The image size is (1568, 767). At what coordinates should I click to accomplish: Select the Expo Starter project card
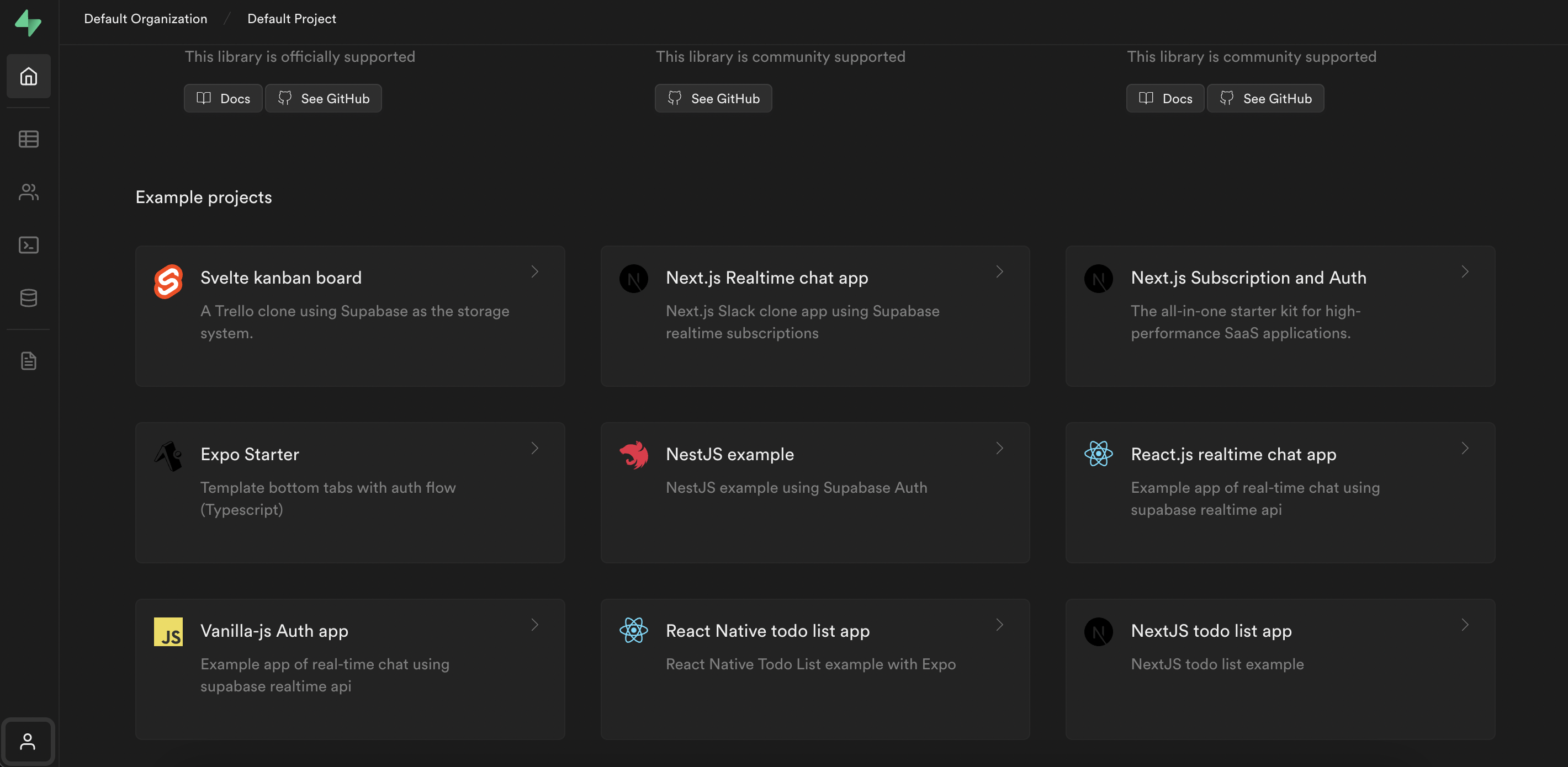pos(350,493)
